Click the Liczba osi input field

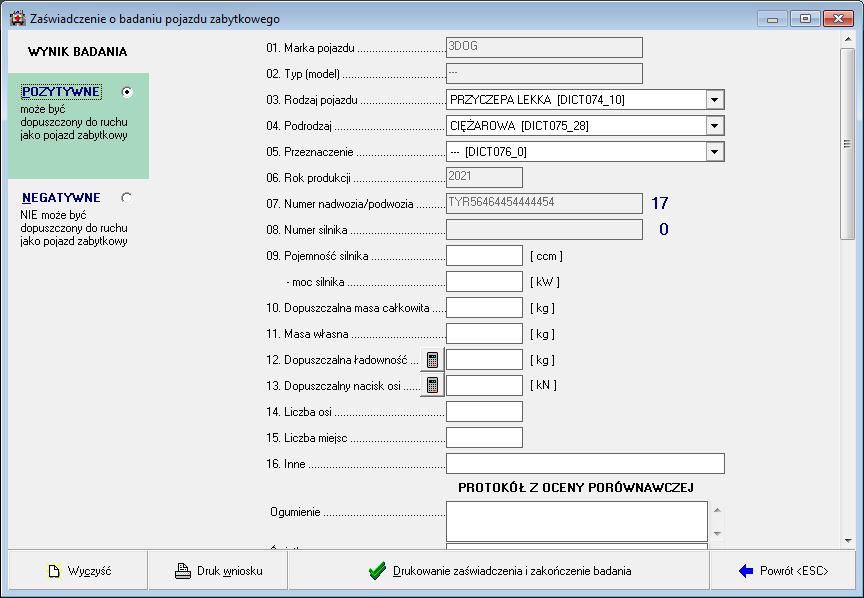tap(484, 412)
